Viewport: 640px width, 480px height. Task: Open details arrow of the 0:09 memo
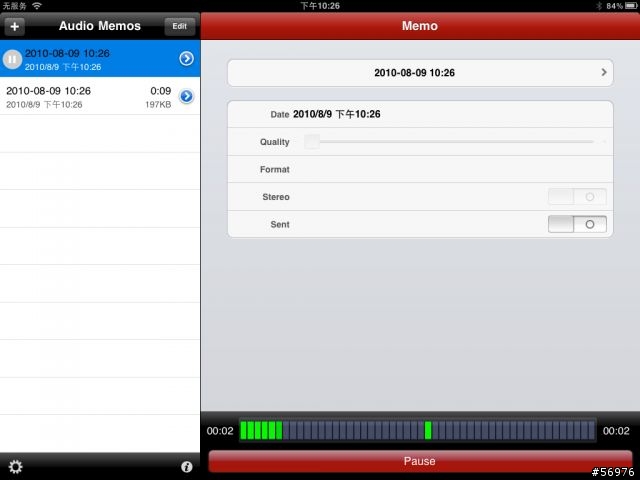[187, 96]
